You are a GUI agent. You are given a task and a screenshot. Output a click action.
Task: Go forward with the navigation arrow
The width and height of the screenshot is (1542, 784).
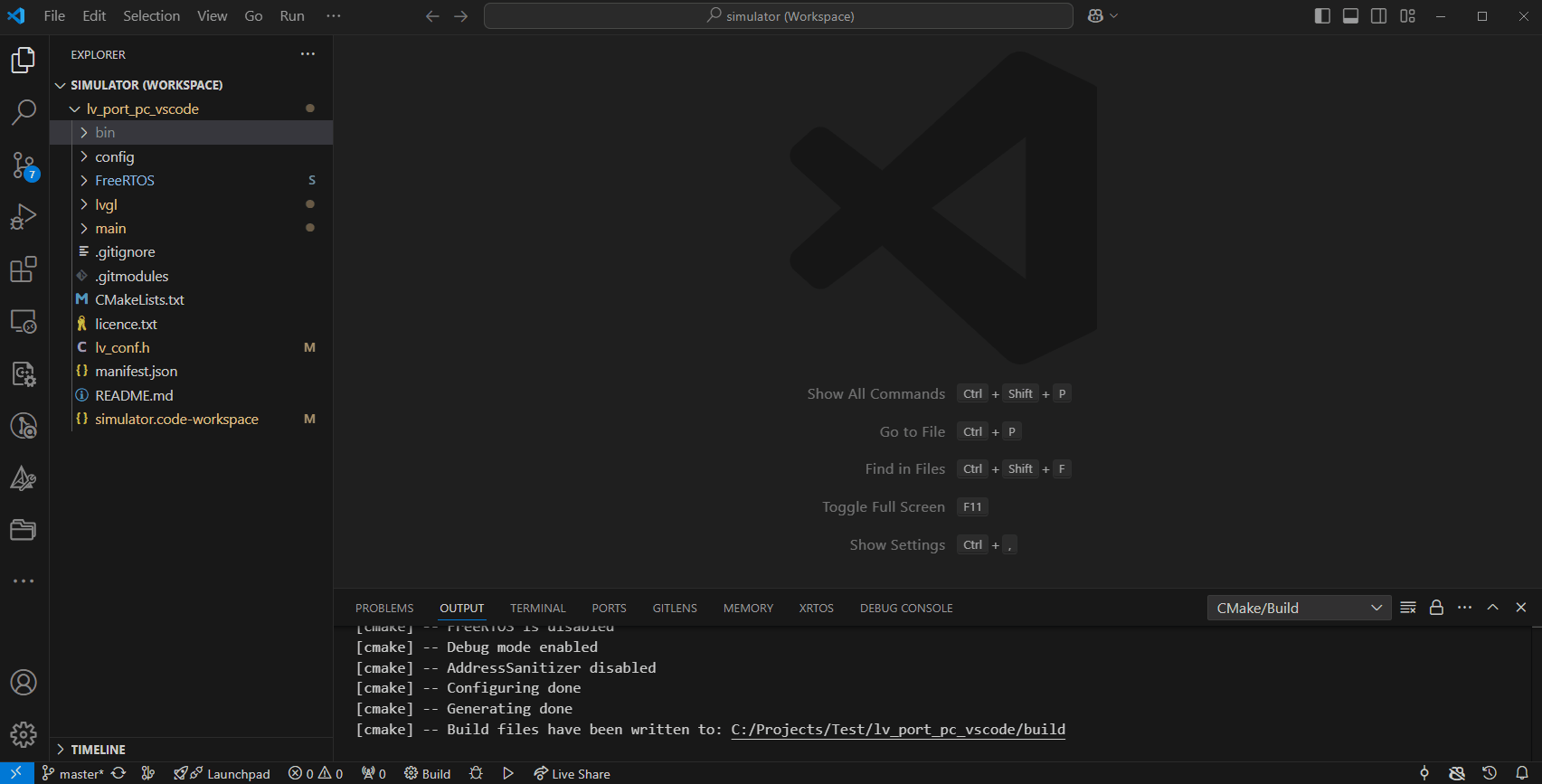pyautogui.click(x=461, y=16)
